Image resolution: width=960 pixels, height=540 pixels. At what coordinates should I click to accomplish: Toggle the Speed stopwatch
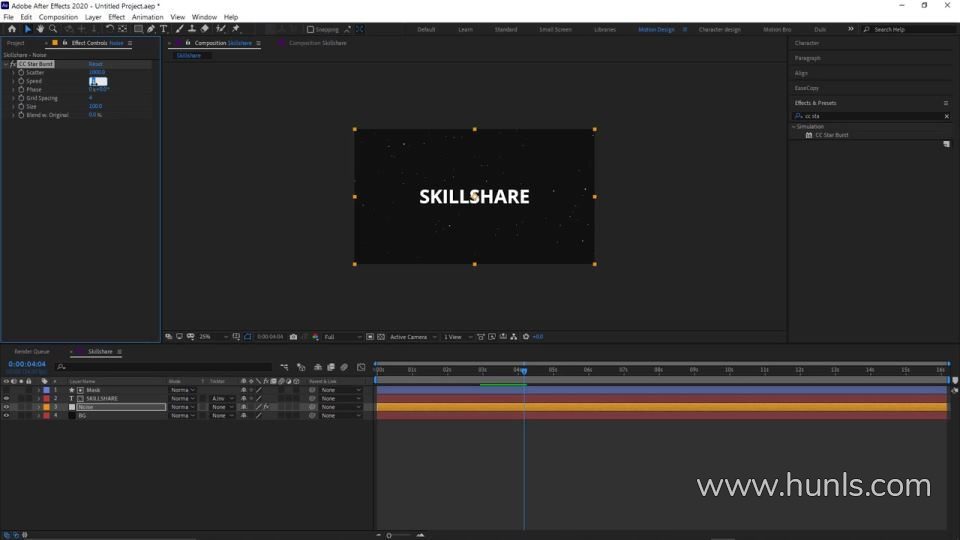21,81
